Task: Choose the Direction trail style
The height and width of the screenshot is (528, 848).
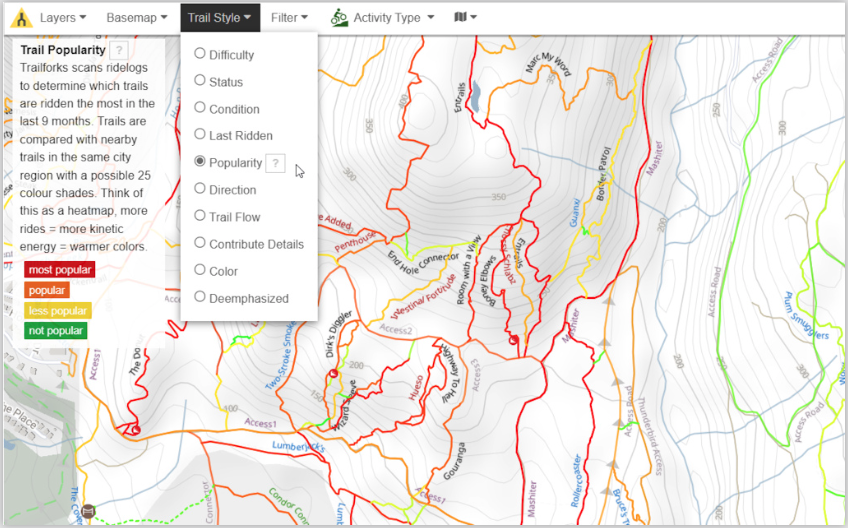Action: [226, 189]
